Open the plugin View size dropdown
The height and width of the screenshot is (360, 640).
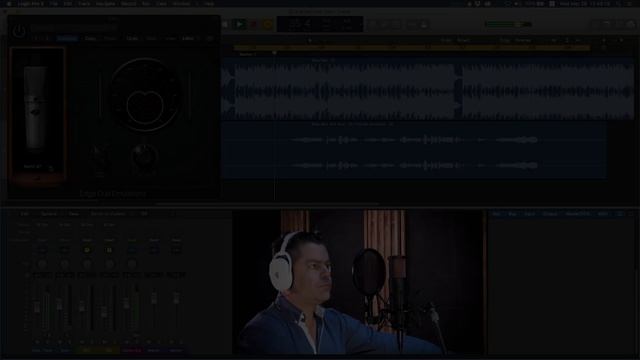pos(190,38)
